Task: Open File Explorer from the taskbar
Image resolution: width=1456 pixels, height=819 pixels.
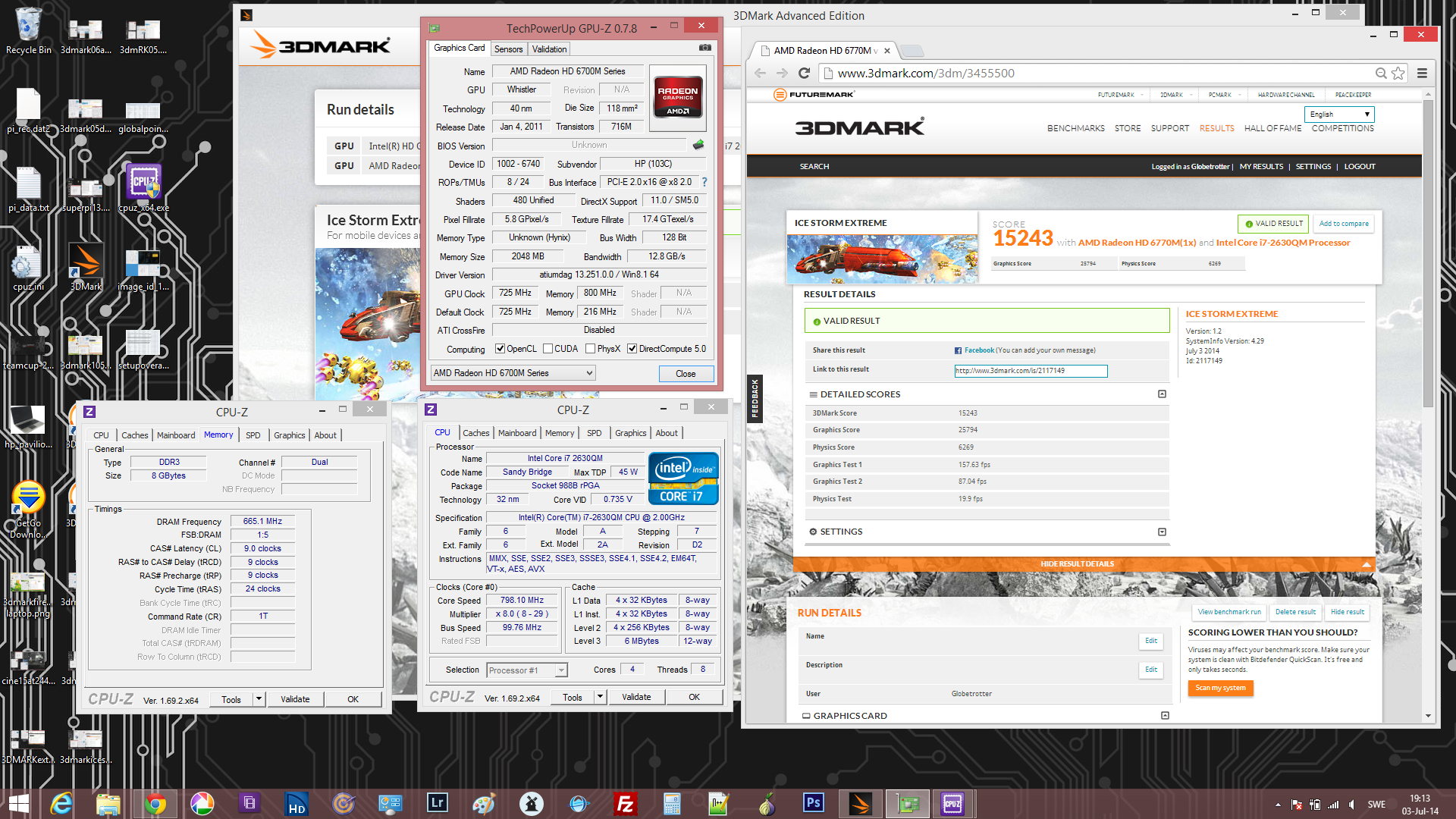Action: click(108, 803)
